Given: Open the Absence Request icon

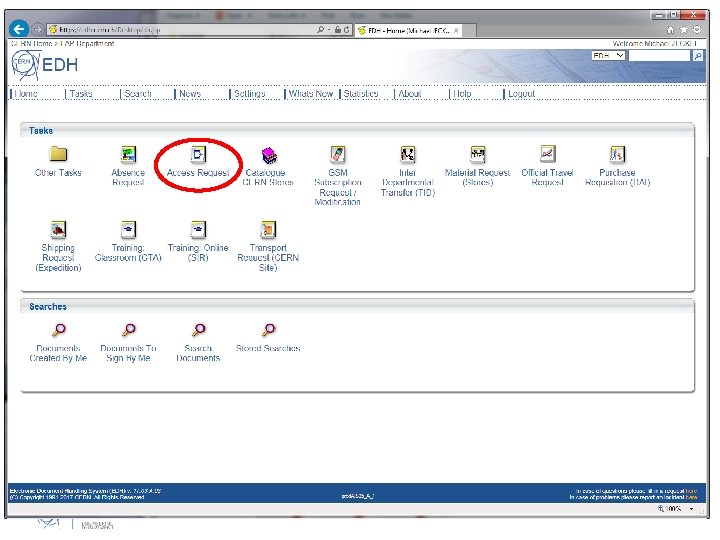Looking at the screenshot, I should coord(128,154).
